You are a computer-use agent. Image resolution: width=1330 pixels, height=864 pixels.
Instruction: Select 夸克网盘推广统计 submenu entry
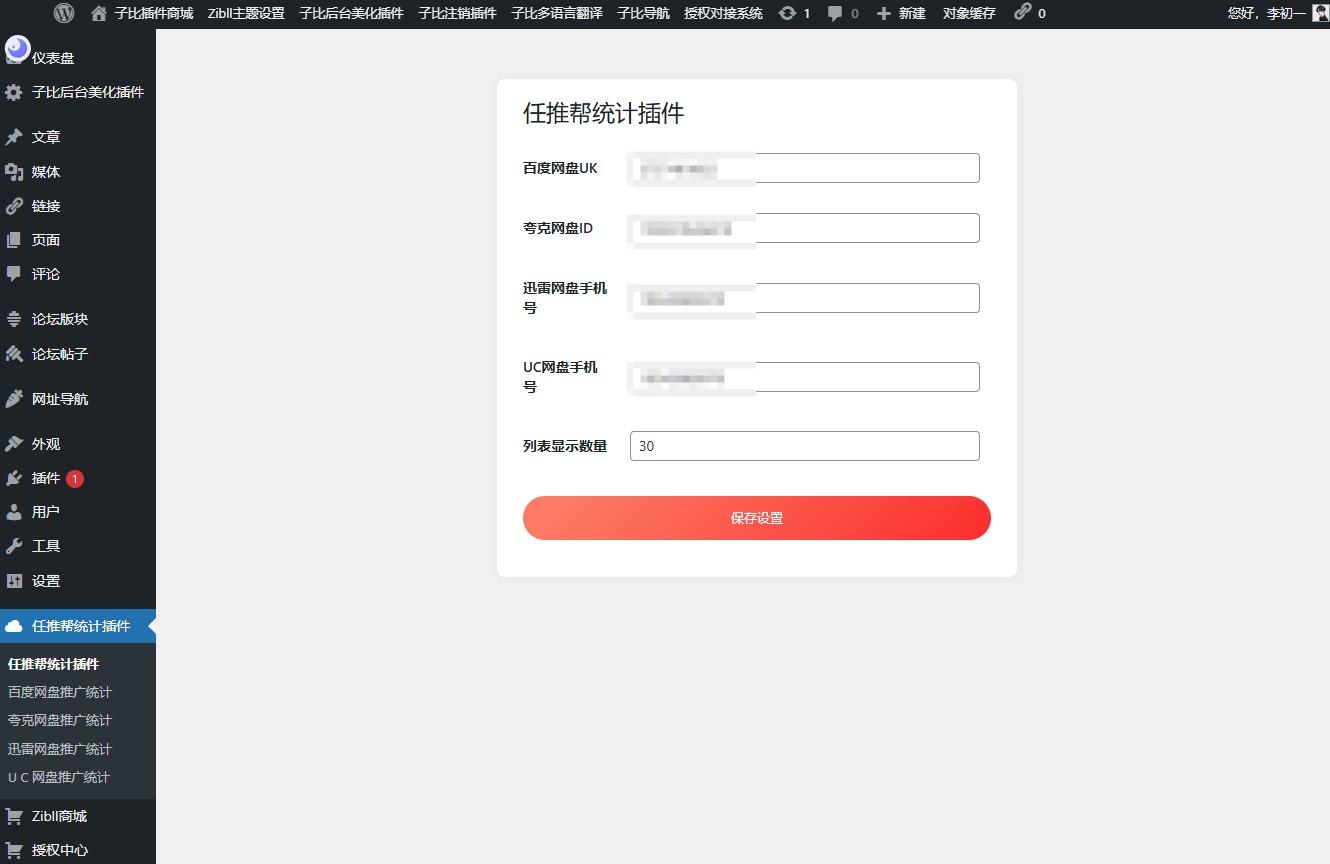click(x=59, y=719)
